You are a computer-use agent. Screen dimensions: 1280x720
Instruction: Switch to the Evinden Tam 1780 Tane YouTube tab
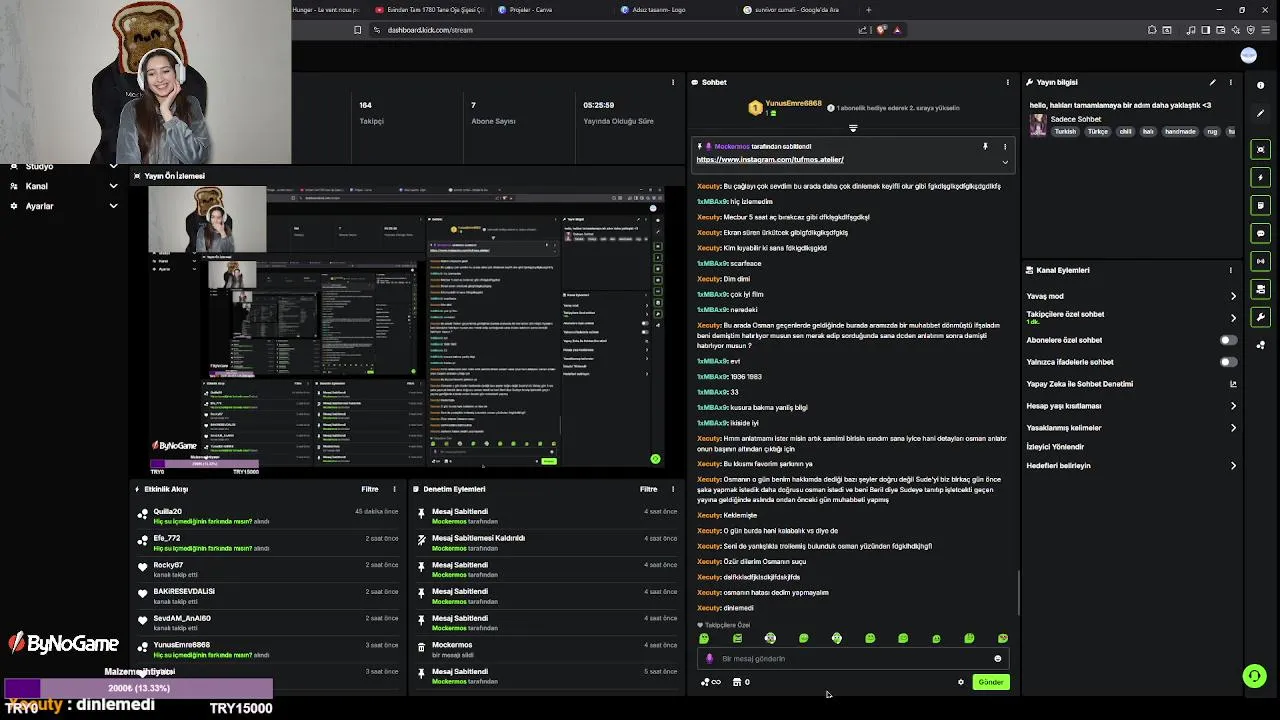click(431, 10)
